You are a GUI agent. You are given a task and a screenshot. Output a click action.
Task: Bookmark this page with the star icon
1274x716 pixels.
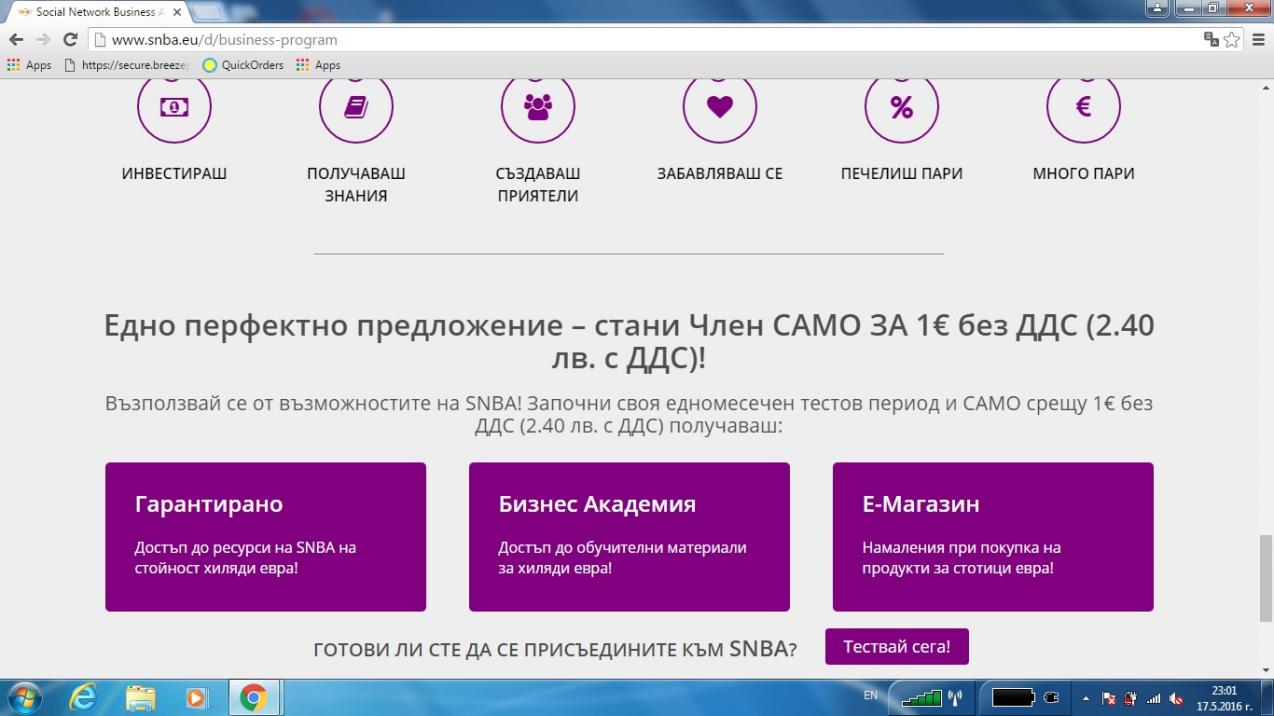[x=1232, y=40]
